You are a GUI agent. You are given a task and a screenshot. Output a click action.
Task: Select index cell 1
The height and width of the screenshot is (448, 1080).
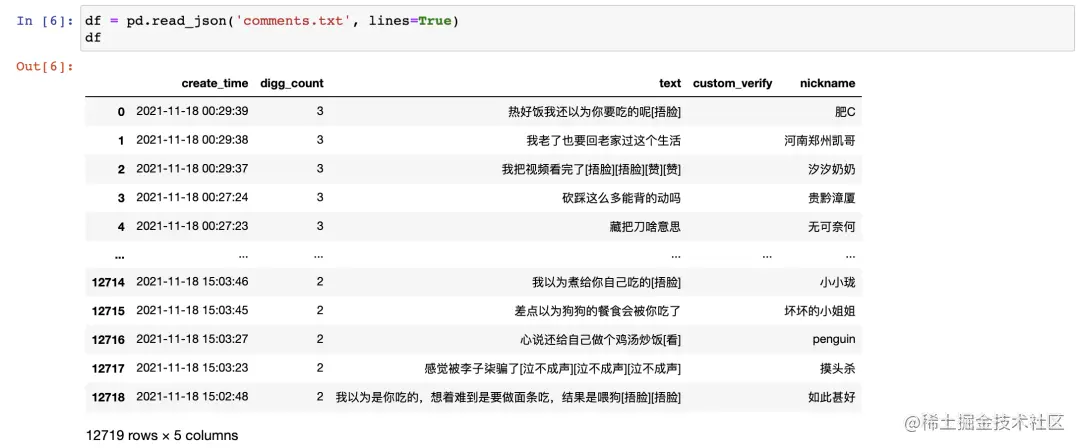pyautogui.click(x=121, y=141)
